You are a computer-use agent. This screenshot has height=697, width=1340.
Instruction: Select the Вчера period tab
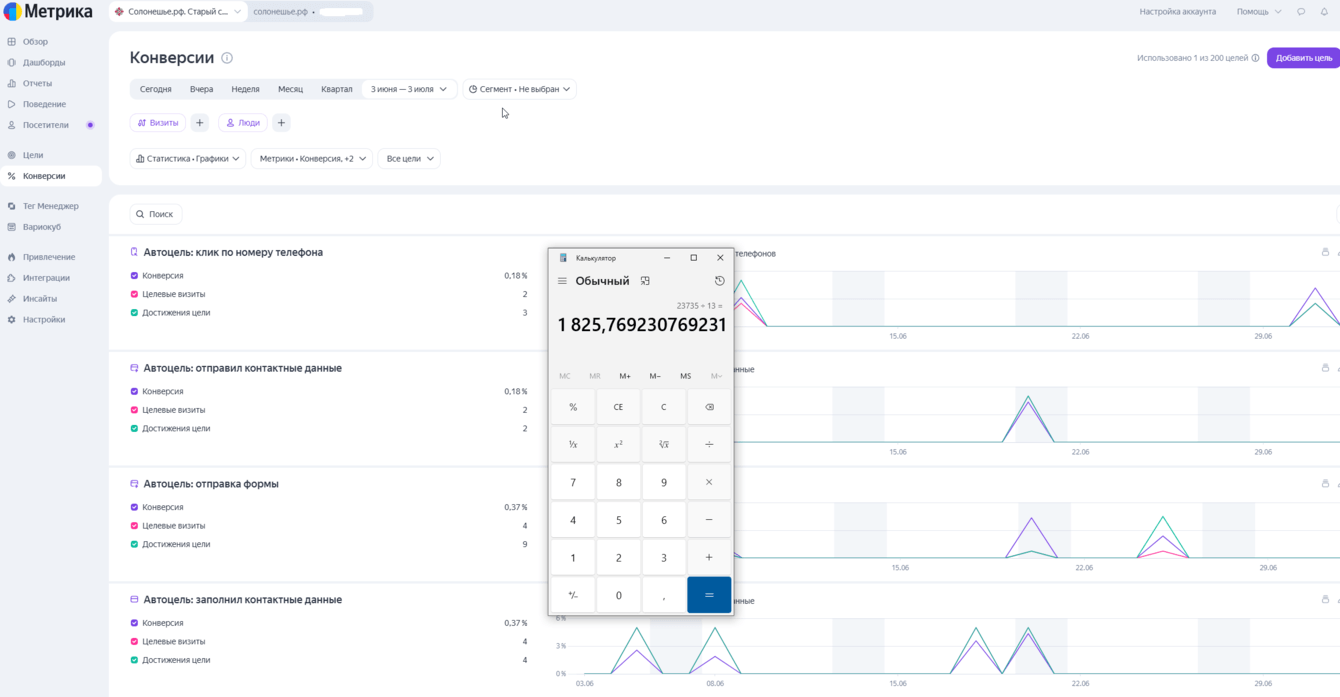(x=201, y=89)
